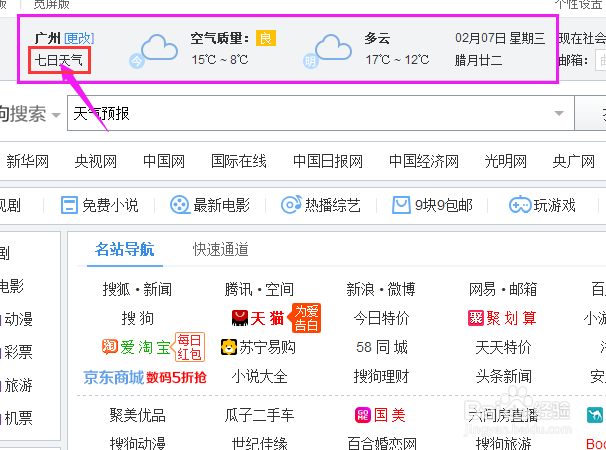This screenshot has height=450, width=606.
Task: Click the 爱淘宝 orange 淘 icon
Action: (x=110, y=346)
